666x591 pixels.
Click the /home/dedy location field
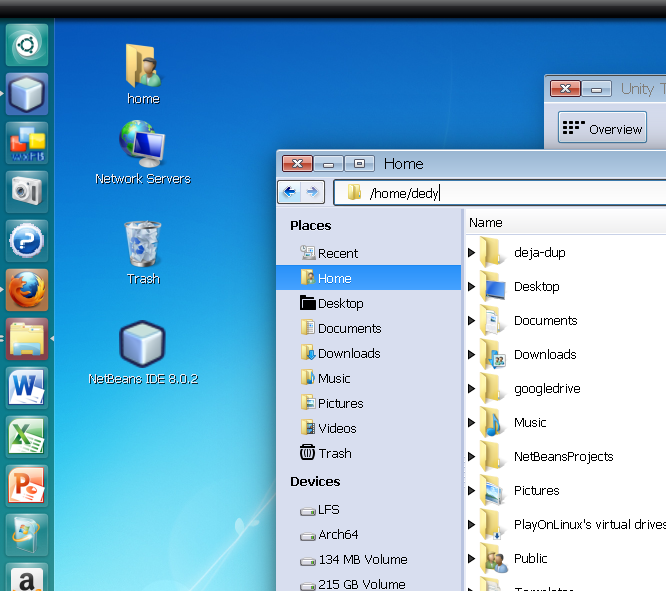pyautogui.click(x=500, y=193)
